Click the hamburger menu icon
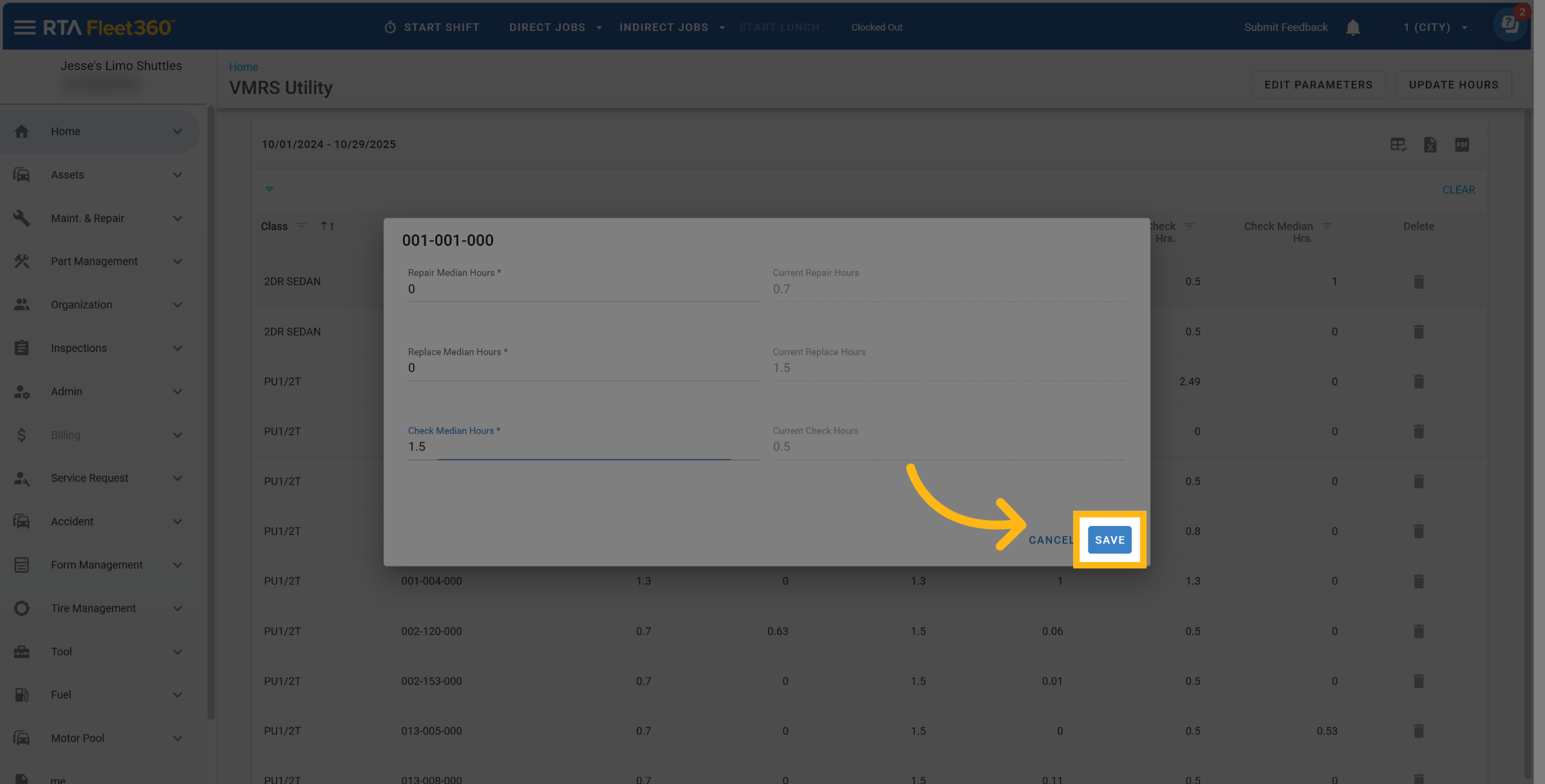Viewport: 1545px width, 784px height. point(24,27)
